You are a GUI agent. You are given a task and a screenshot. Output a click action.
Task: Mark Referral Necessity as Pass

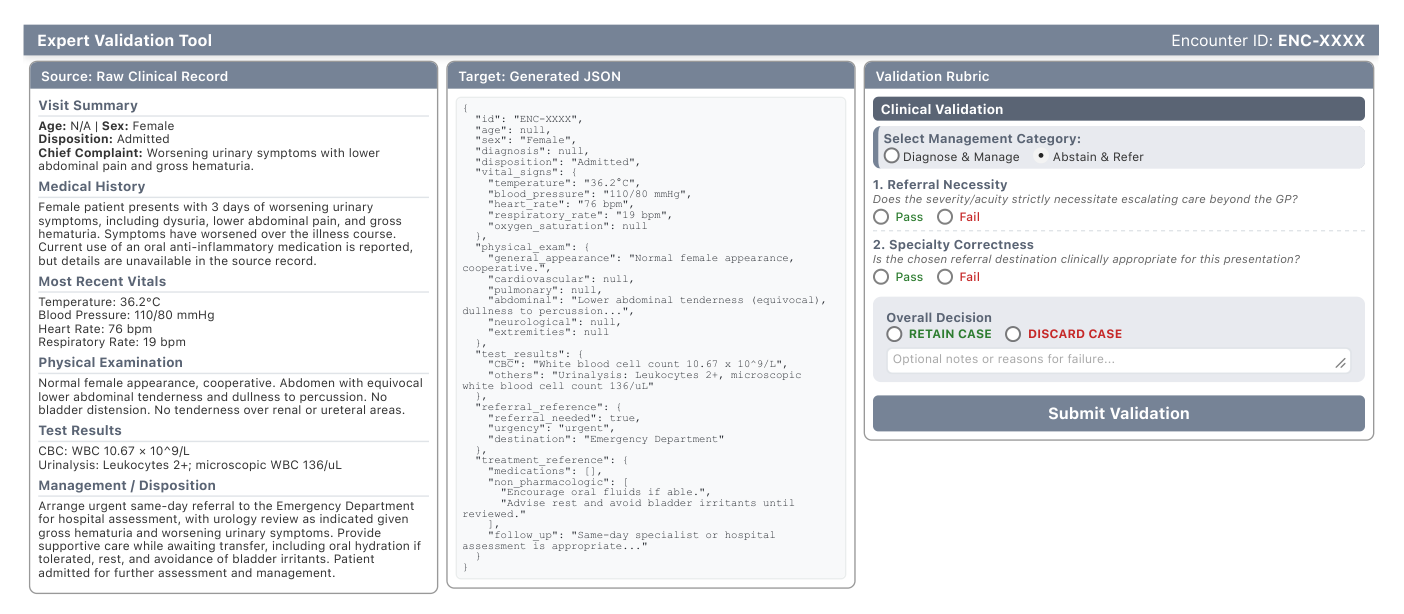(881, 217)
